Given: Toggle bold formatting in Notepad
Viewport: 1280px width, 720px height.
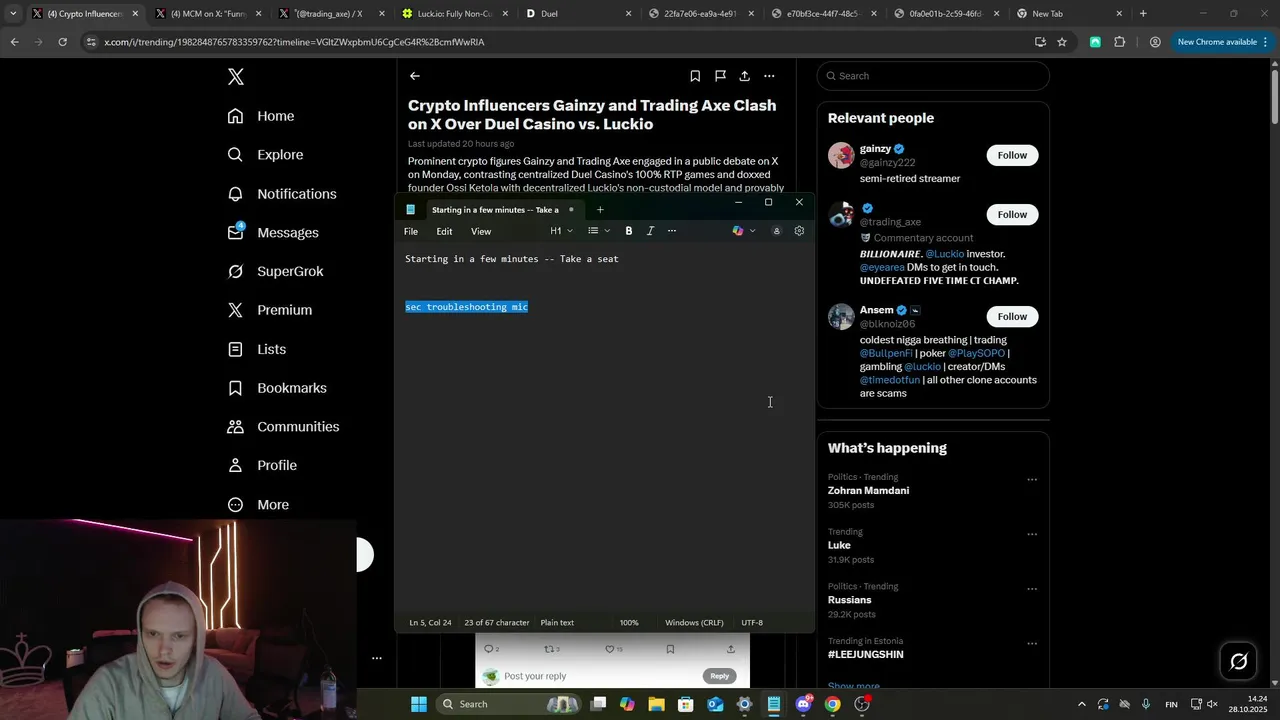Looking at the screenshot, I should (629, 231).
